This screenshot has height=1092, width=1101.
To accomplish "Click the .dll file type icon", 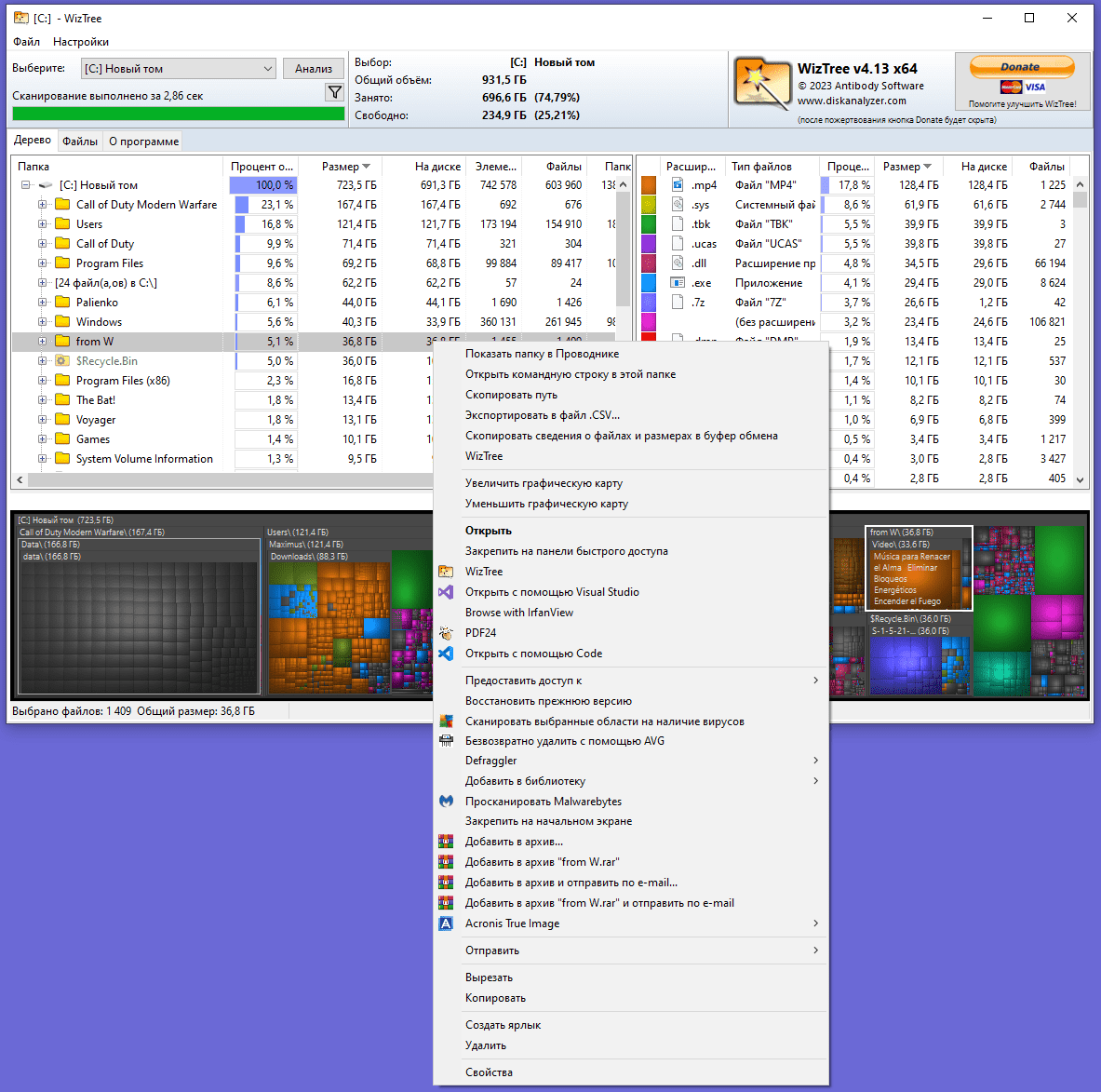I will pyautogui.click(x=678, y=263).
